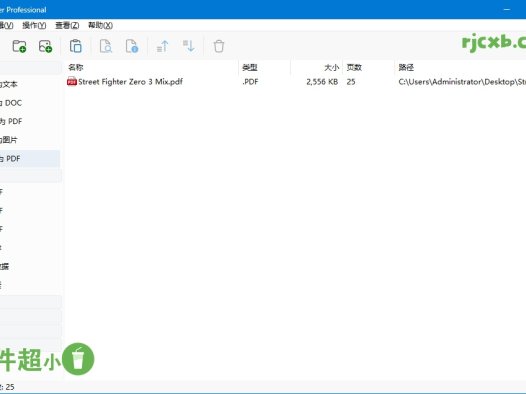
Task: Move the file up with arrow icon
Action: click(162, 46)
